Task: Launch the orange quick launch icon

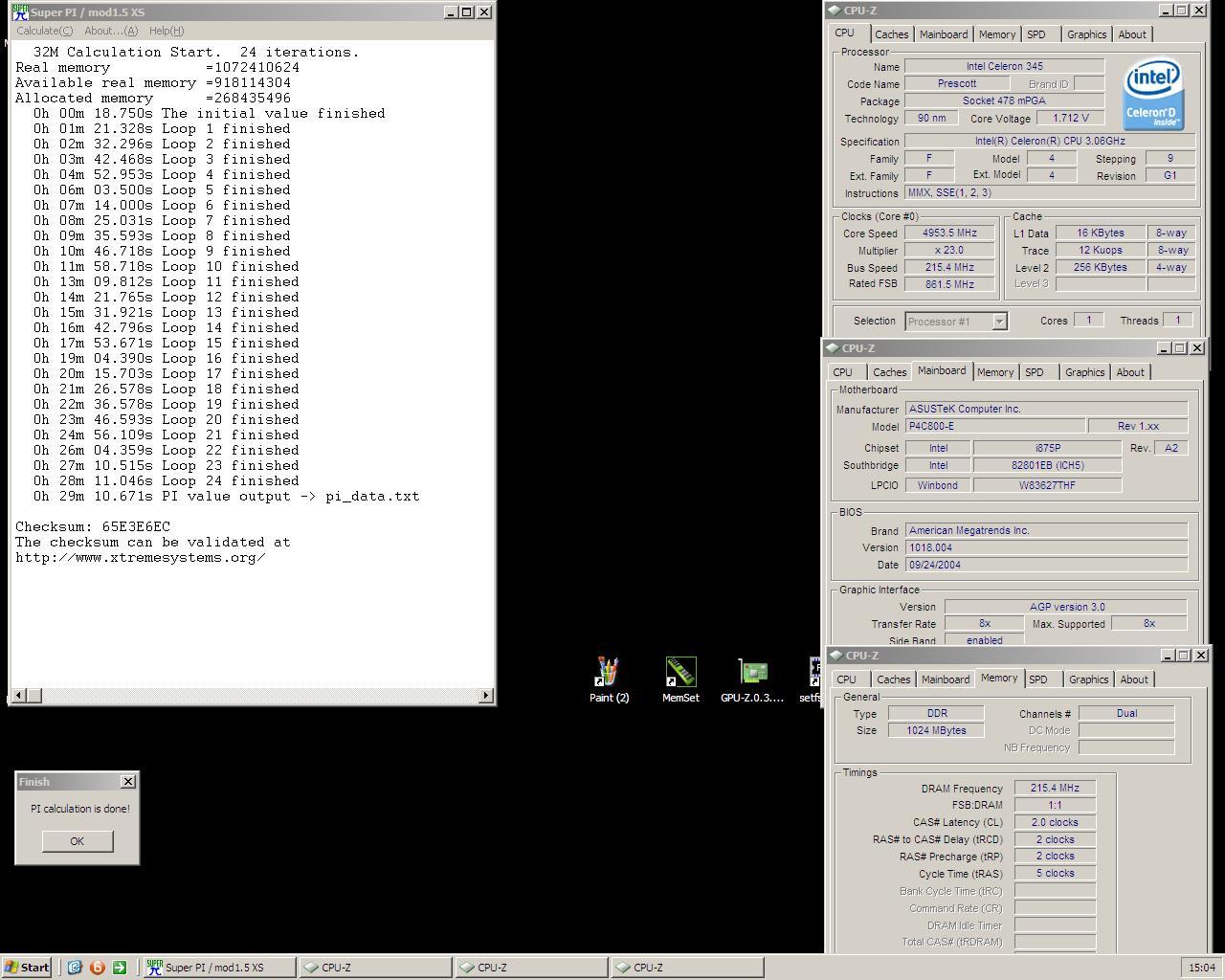Action: click(97, 968)
